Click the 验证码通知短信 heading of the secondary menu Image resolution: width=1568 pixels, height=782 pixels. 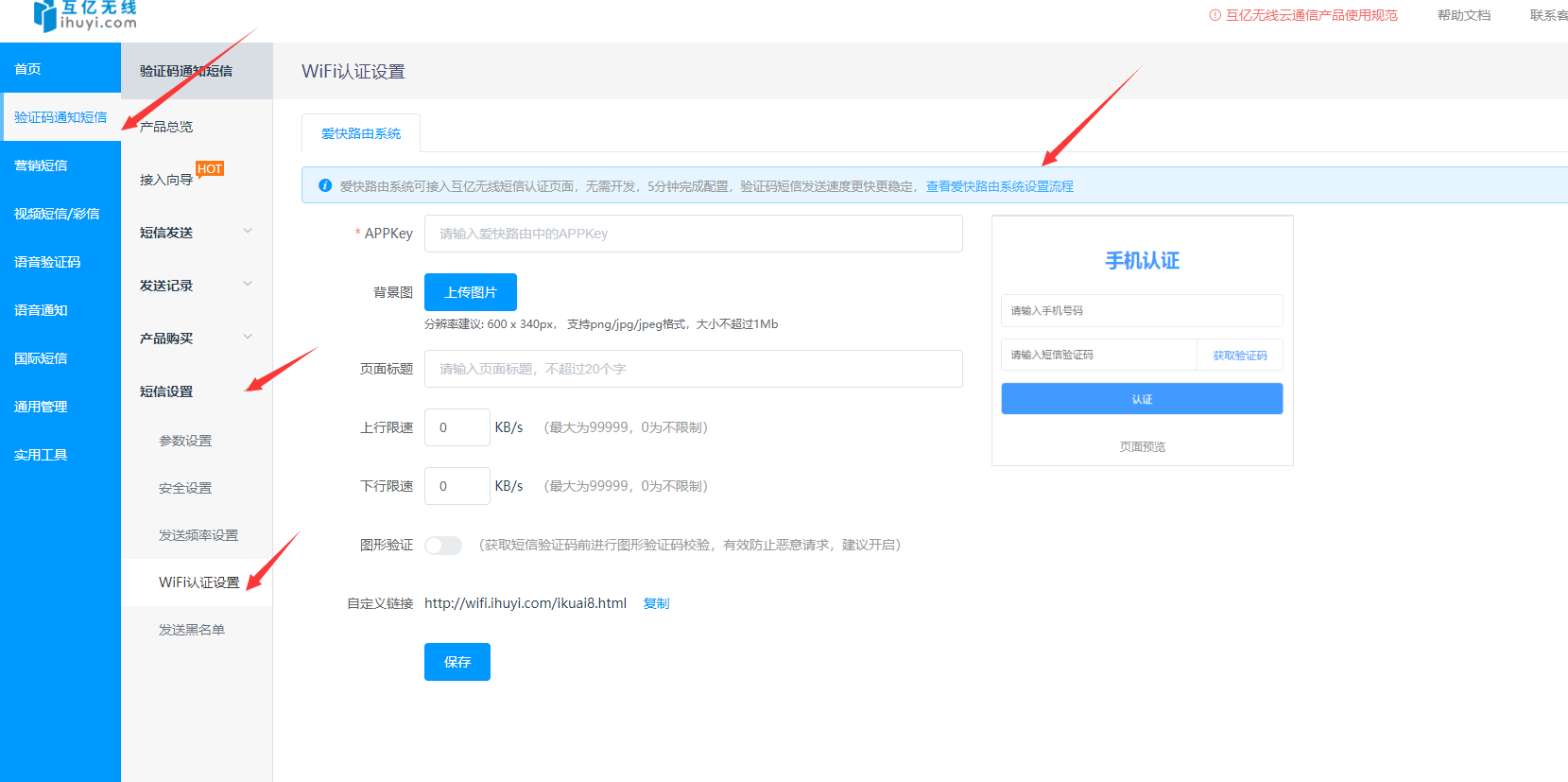coord(186,71)
